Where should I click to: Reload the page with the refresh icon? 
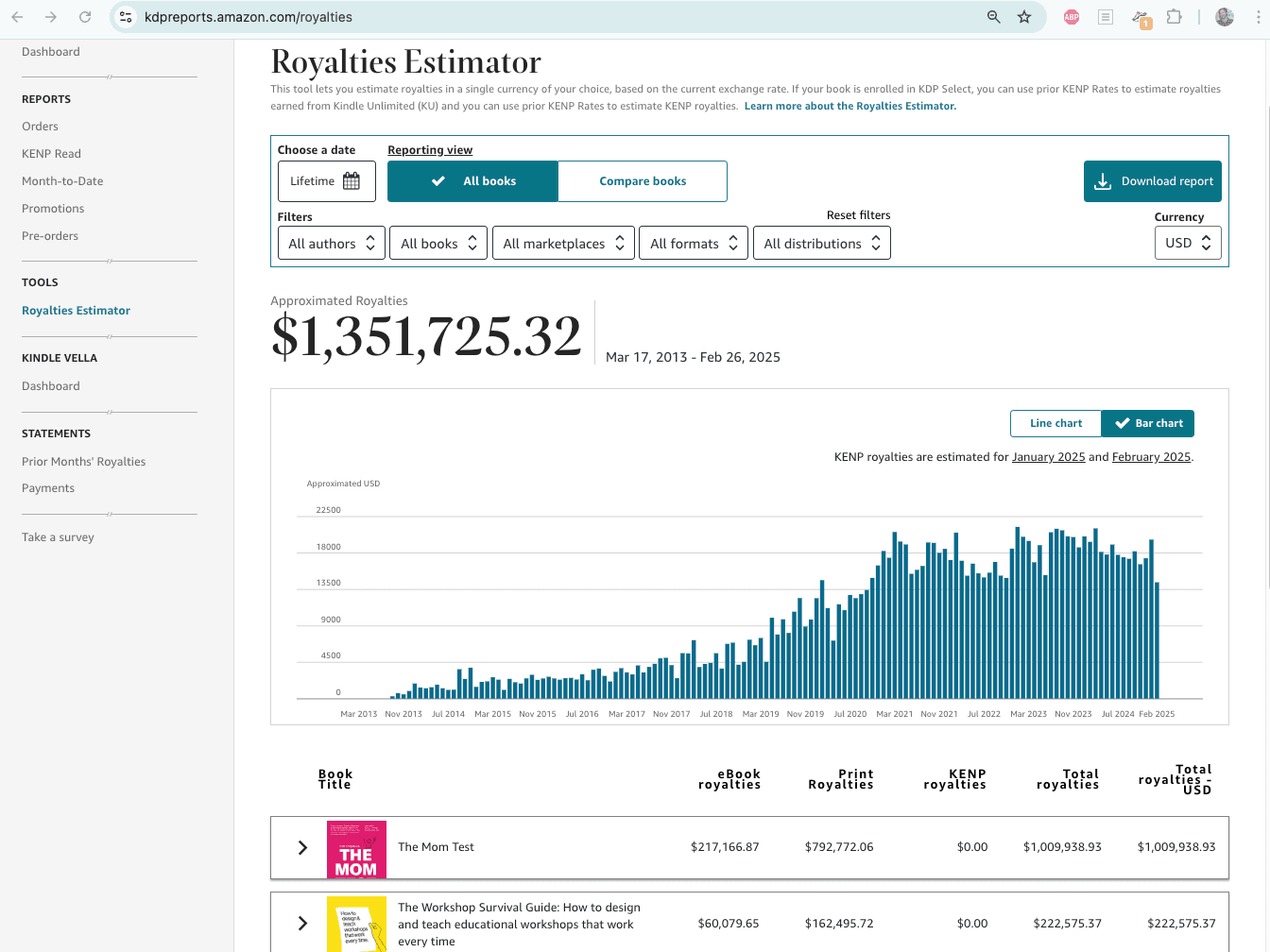[x=85, y=16]
